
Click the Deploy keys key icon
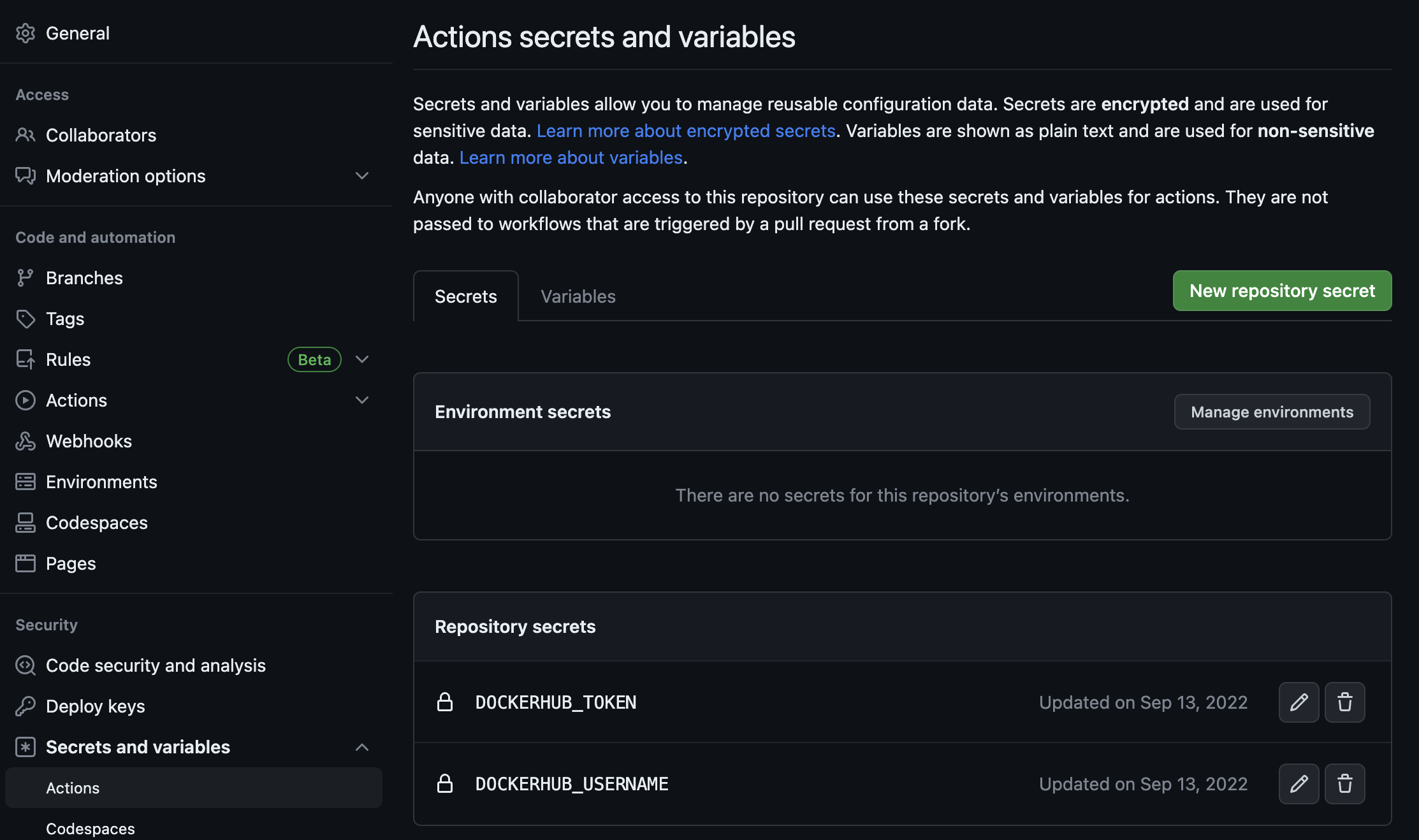point(25,706)
